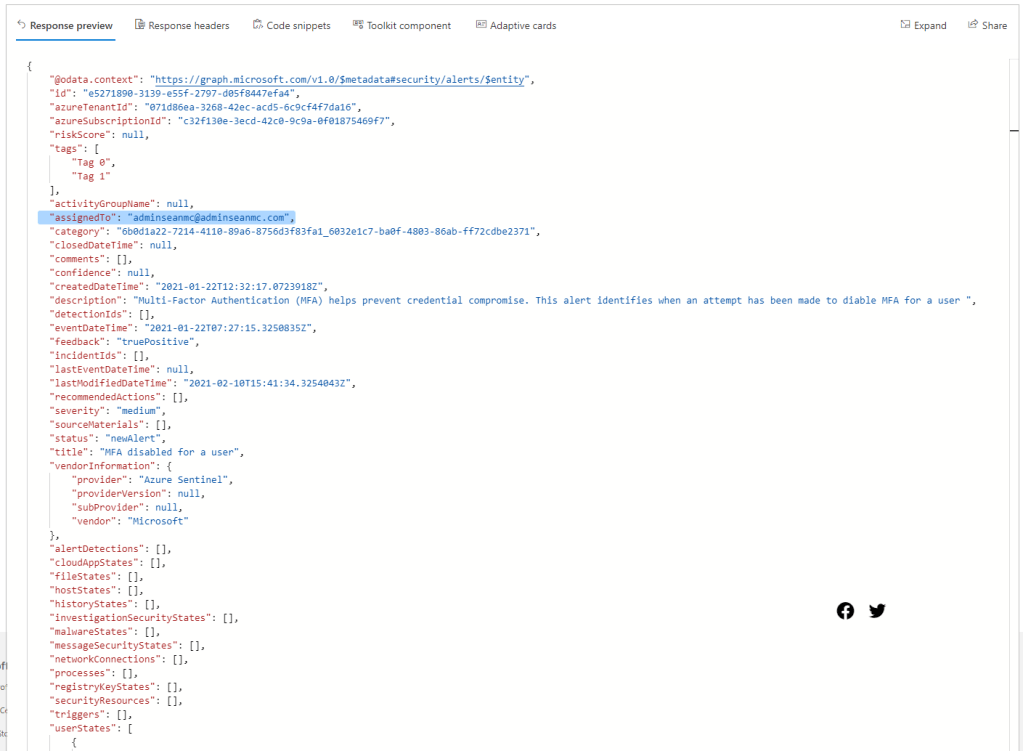Image resolution: width=1023 pixels, height=751 pixels.
Task: Open the Code snippets tab
Action: [298, 25]
